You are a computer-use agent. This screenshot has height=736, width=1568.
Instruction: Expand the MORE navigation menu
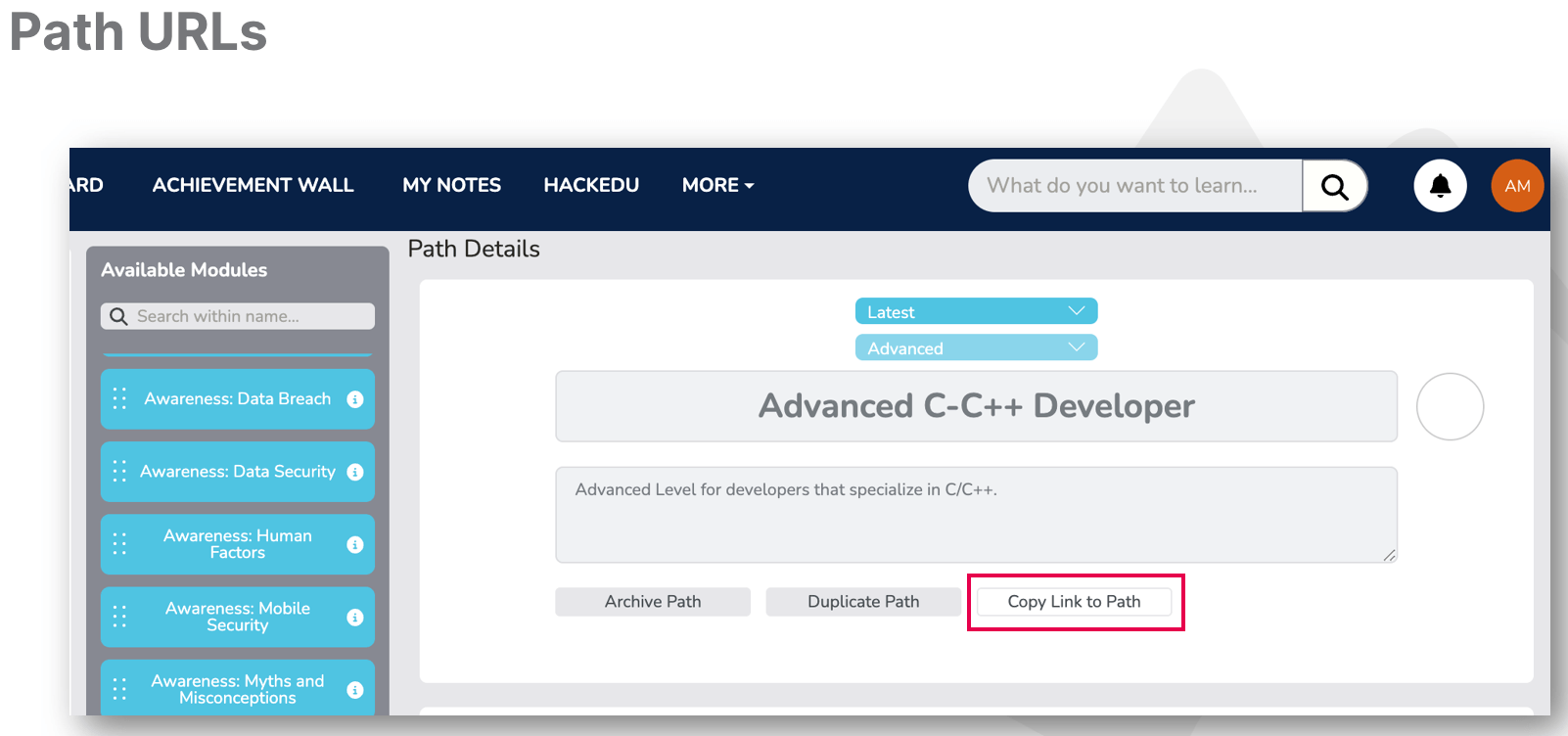coord(717,185)
